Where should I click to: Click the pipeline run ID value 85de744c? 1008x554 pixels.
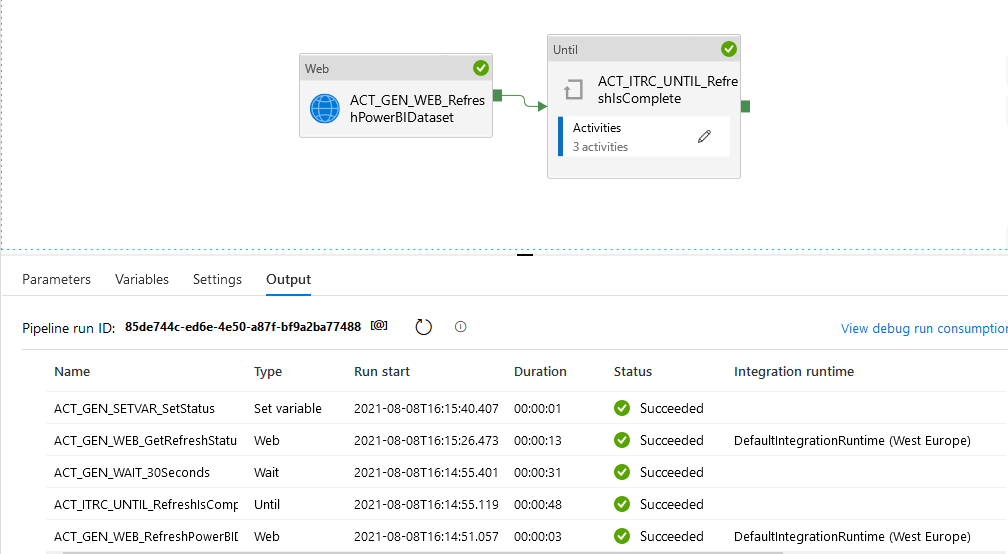click(243, 327)
